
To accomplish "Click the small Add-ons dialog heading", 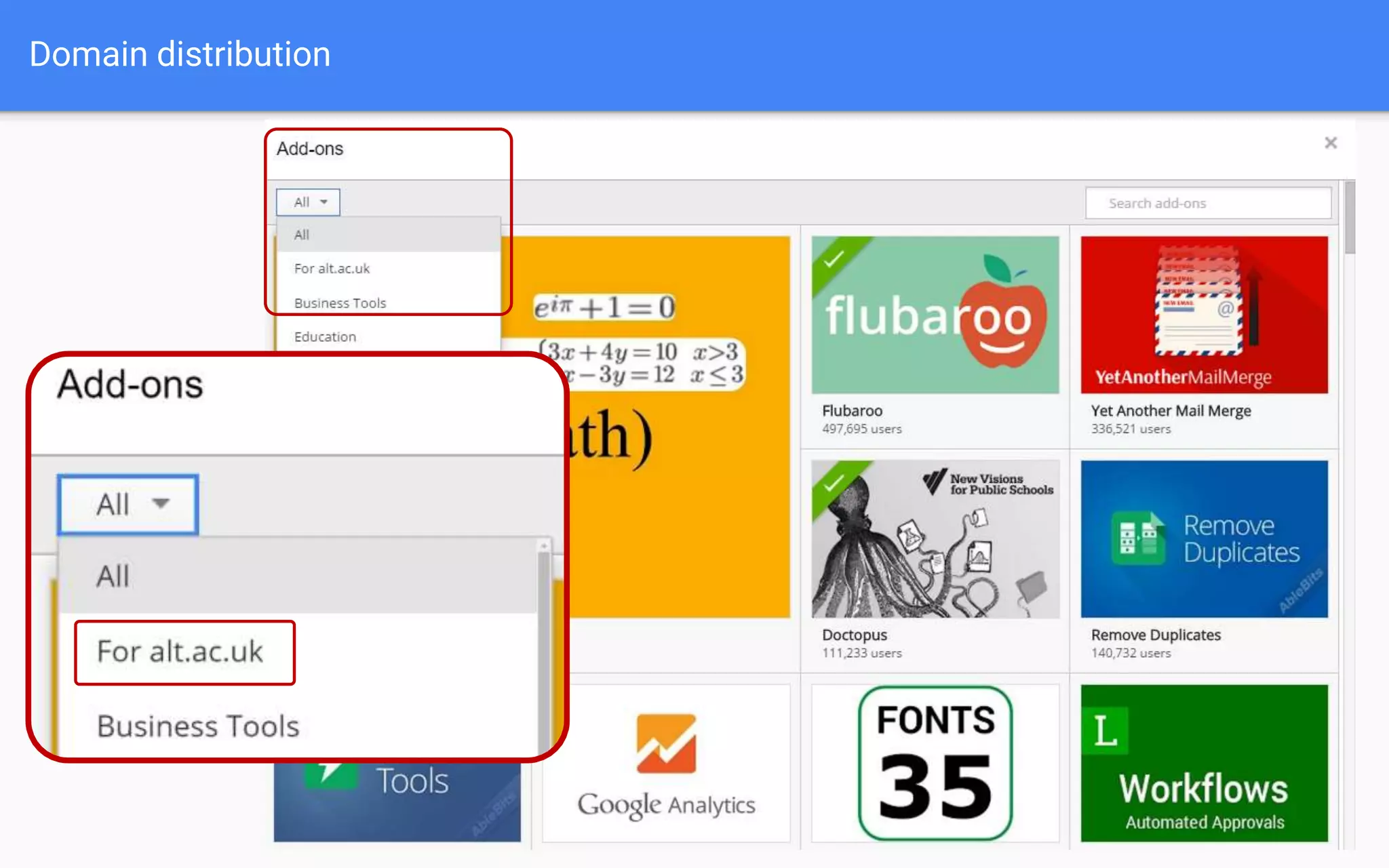I will pos(310,149).
